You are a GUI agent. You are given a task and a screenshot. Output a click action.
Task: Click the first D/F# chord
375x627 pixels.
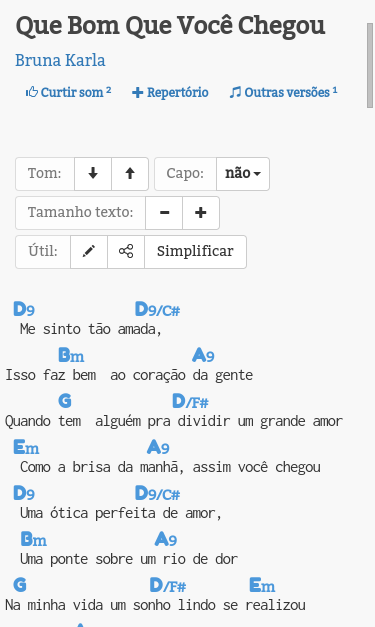(190, 401)
